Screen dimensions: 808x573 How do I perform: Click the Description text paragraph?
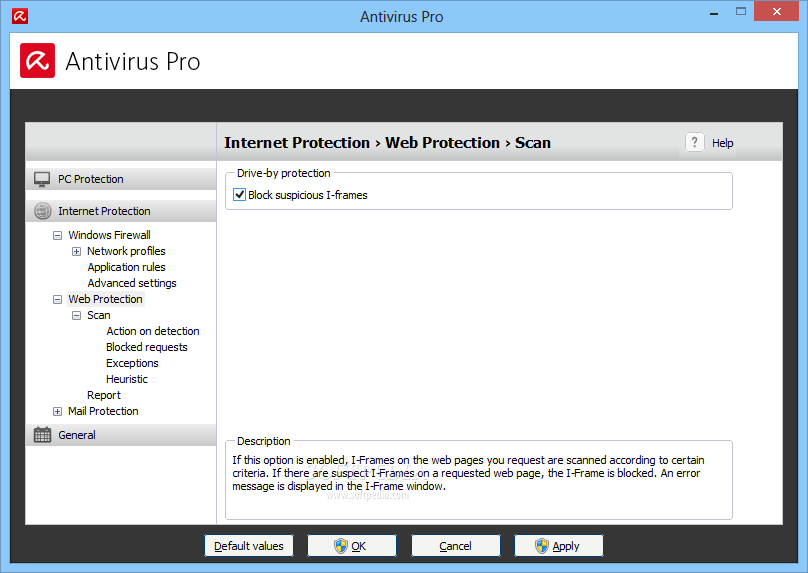pos(468,473)
